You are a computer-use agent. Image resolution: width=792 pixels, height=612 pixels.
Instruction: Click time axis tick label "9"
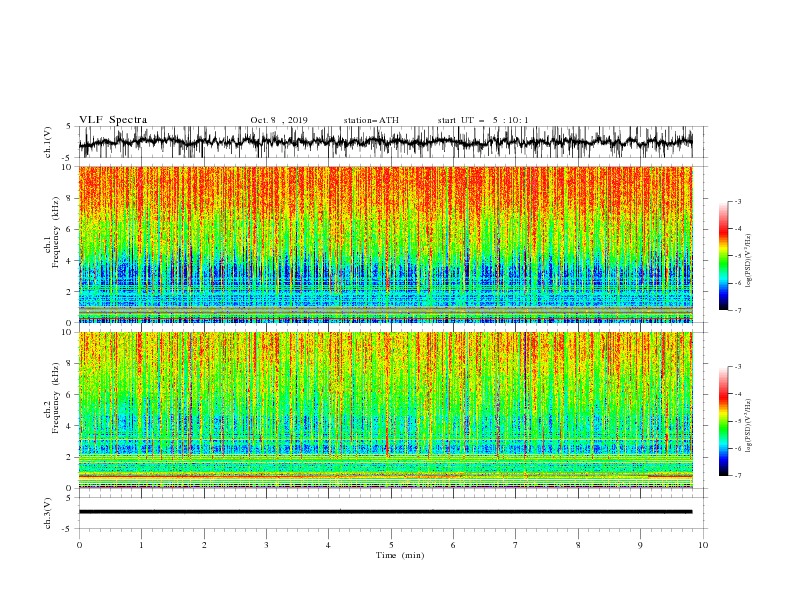[640, 545]
